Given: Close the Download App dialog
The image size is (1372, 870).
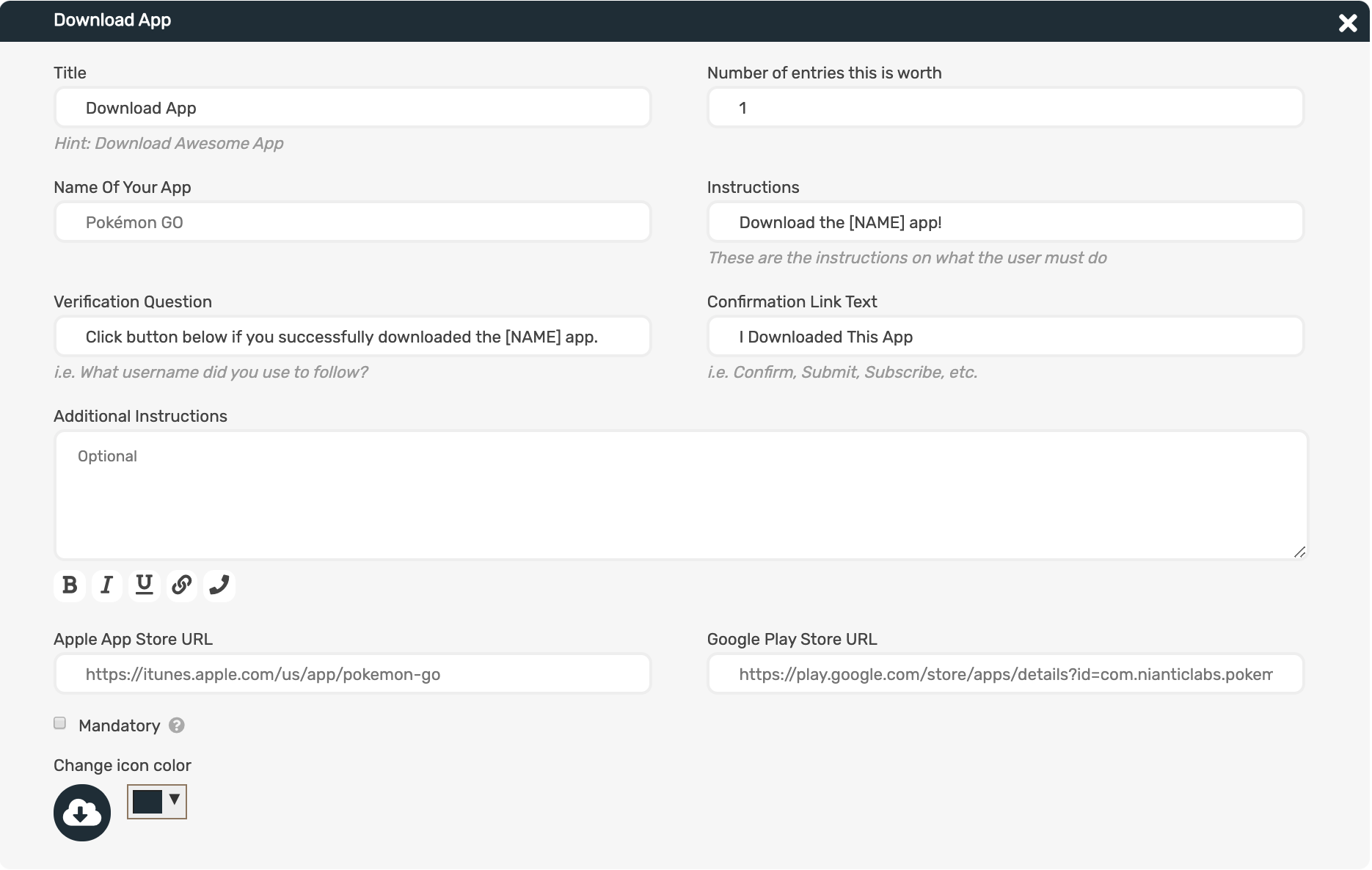Looking at the screenshot, I should click(1348, 23).
